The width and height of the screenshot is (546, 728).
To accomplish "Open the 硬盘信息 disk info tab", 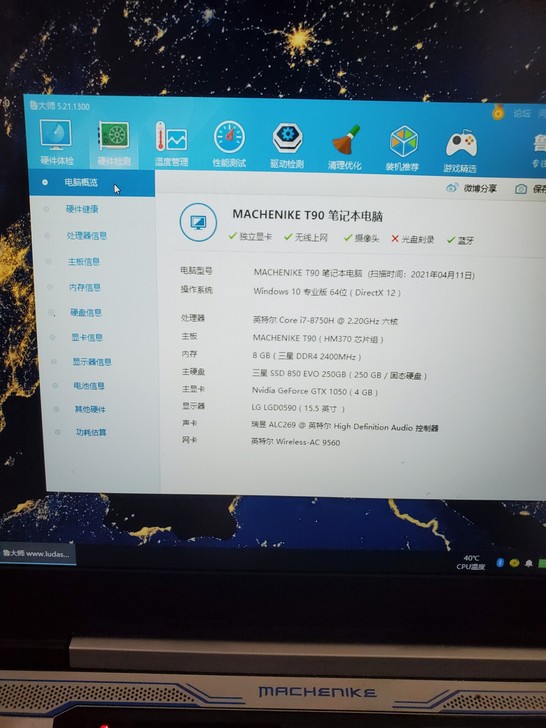I will (x=86, y=312).
